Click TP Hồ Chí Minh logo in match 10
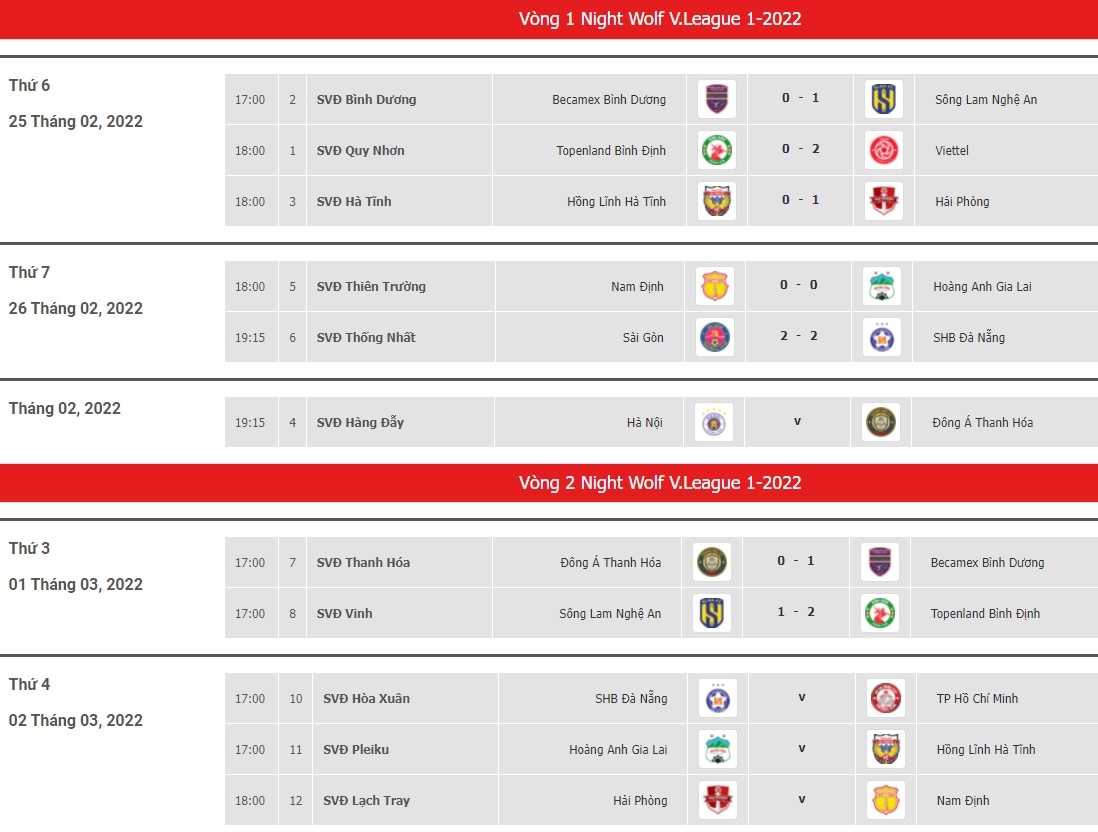 [886, 698]
